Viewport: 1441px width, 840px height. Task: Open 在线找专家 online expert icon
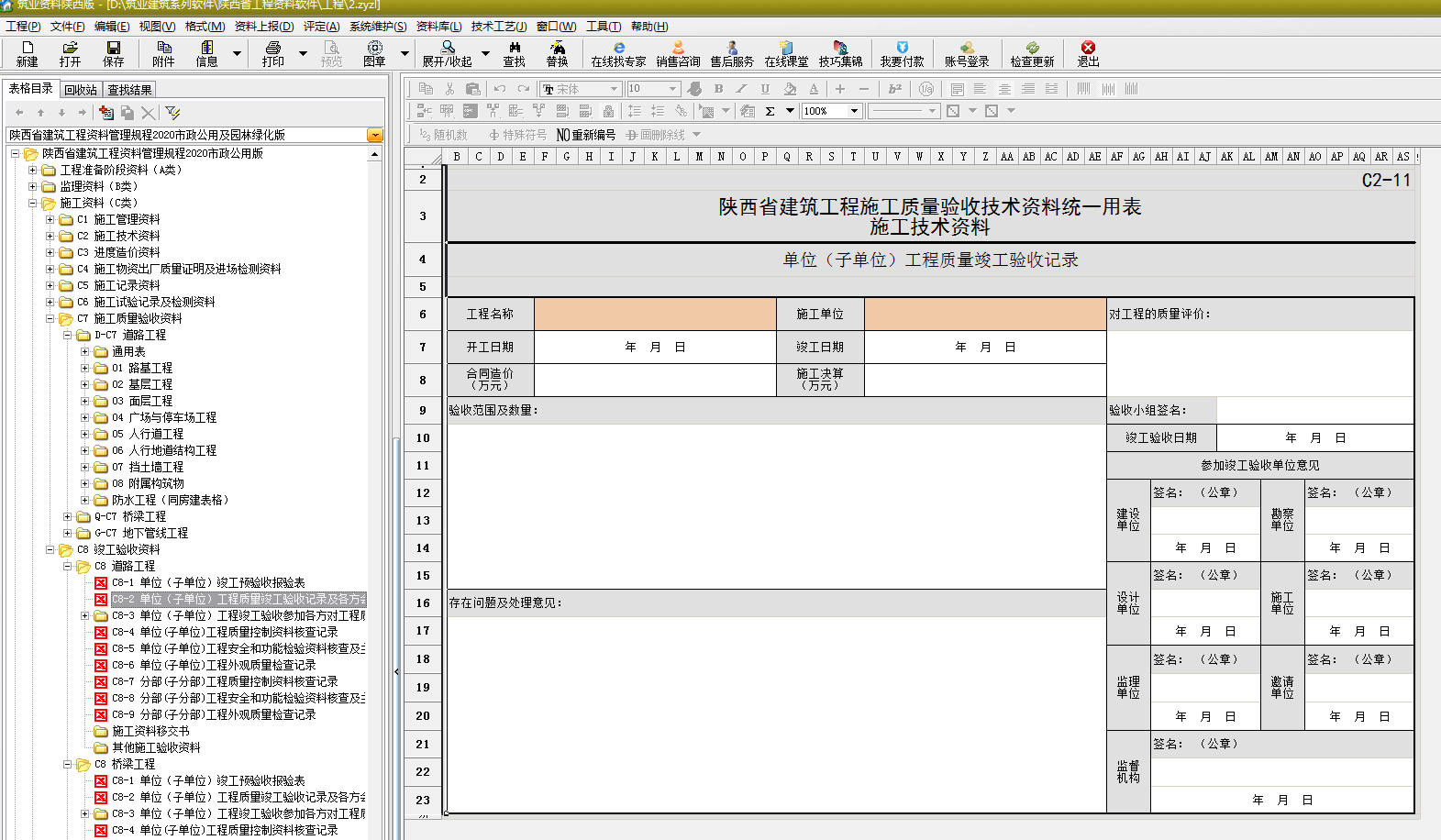618,54
